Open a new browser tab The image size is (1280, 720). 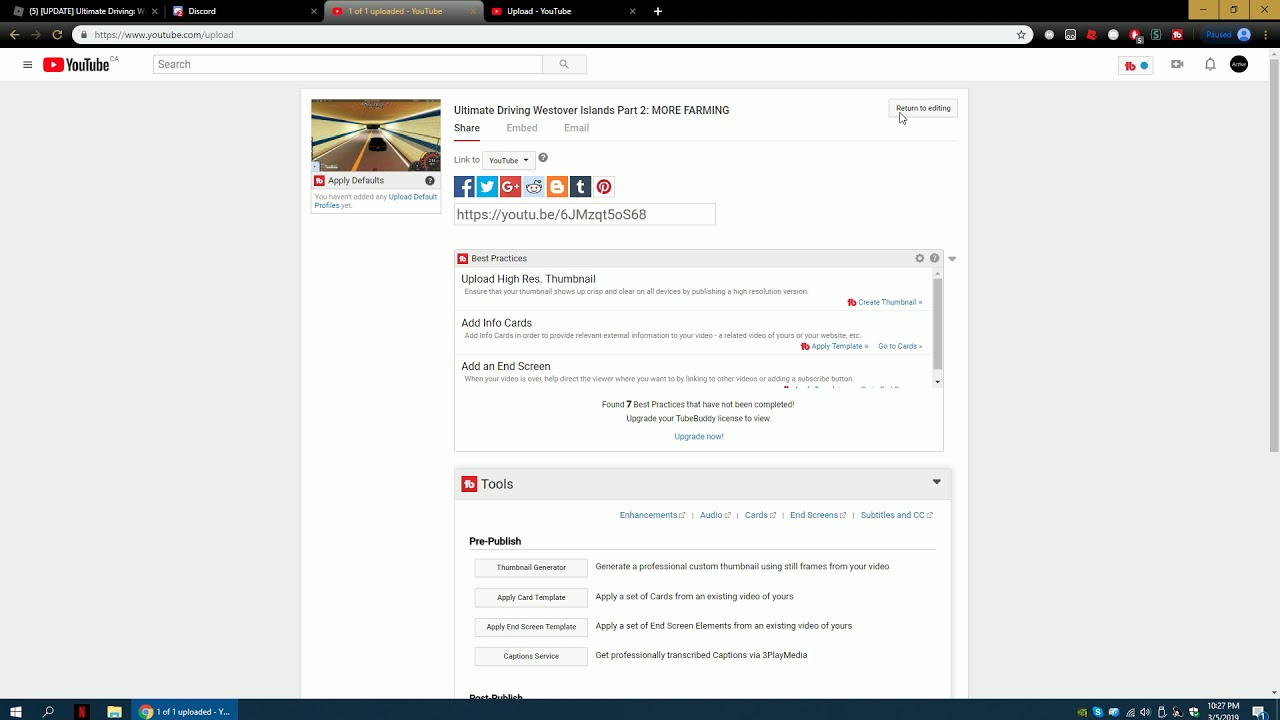[657, 11]
